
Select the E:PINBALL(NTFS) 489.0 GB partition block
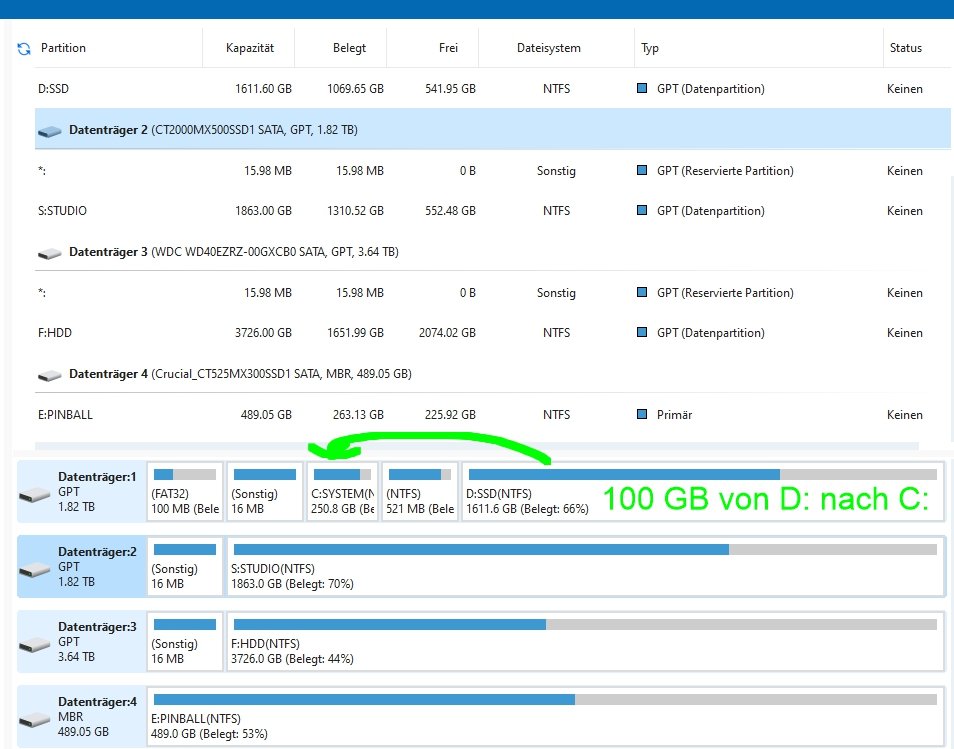point(546,716)
